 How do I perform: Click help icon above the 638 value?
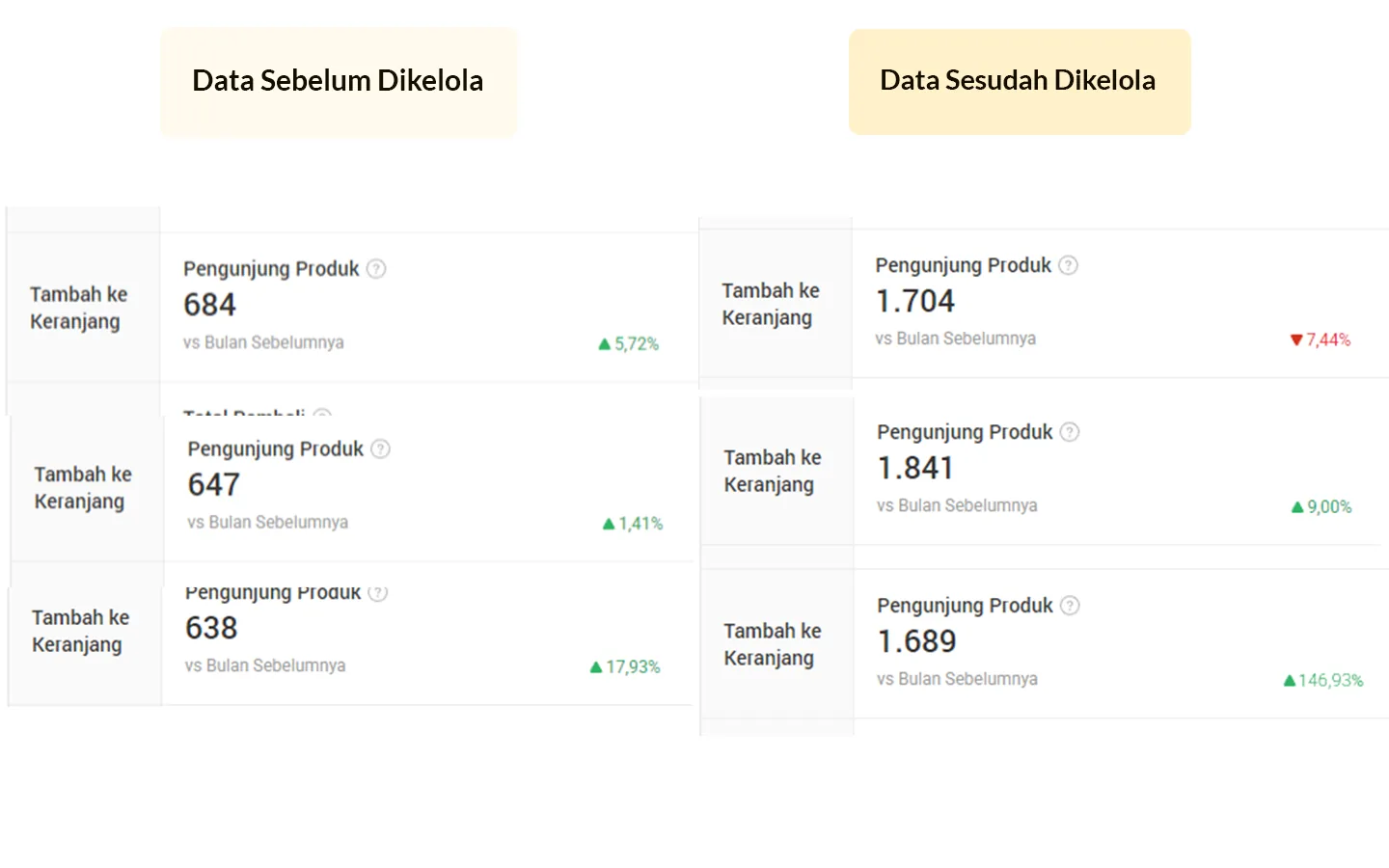pos(378,593)
